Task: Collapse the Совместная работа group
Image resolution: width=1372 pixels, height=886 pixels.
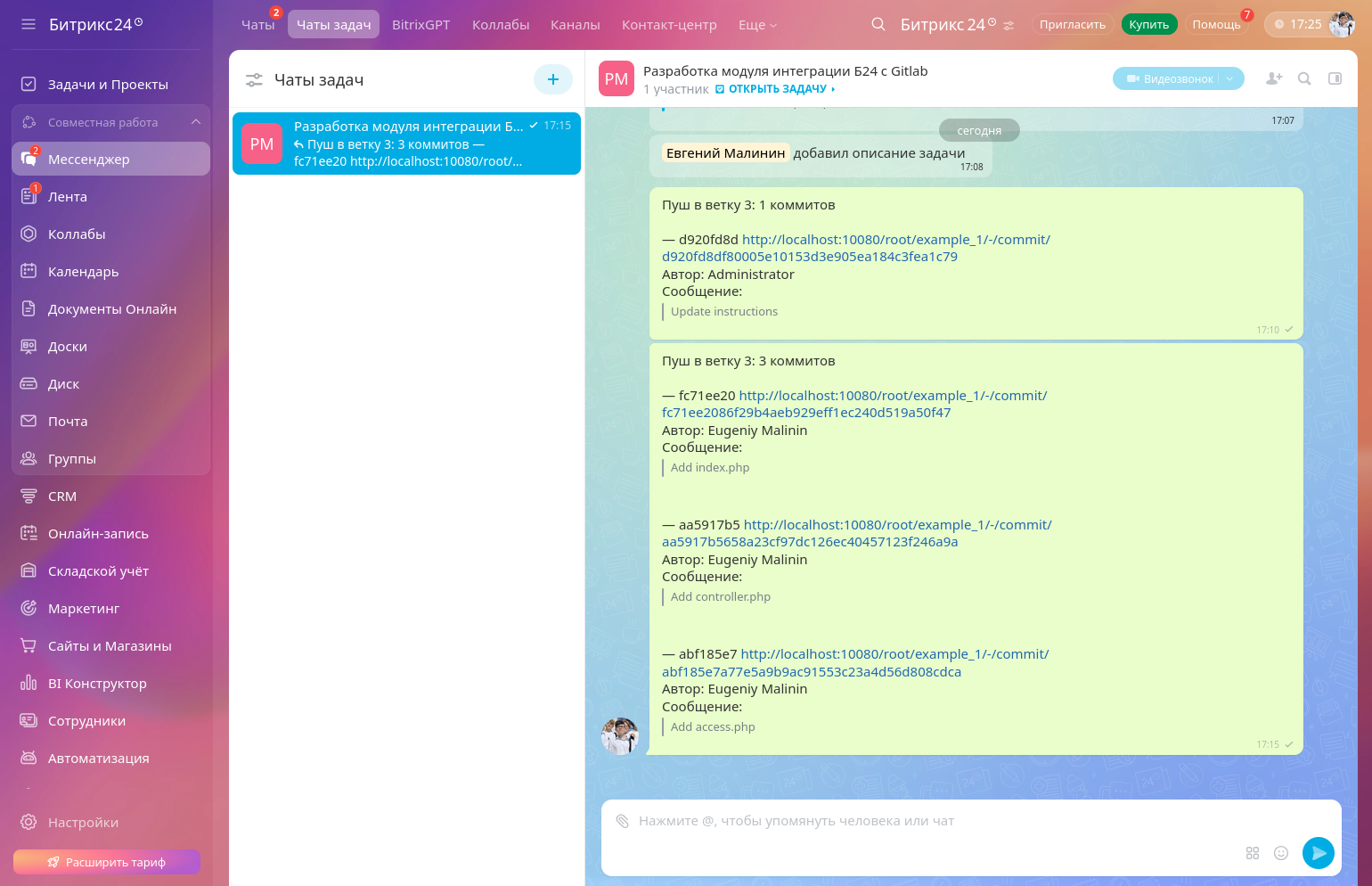Action: coord(196,122)
